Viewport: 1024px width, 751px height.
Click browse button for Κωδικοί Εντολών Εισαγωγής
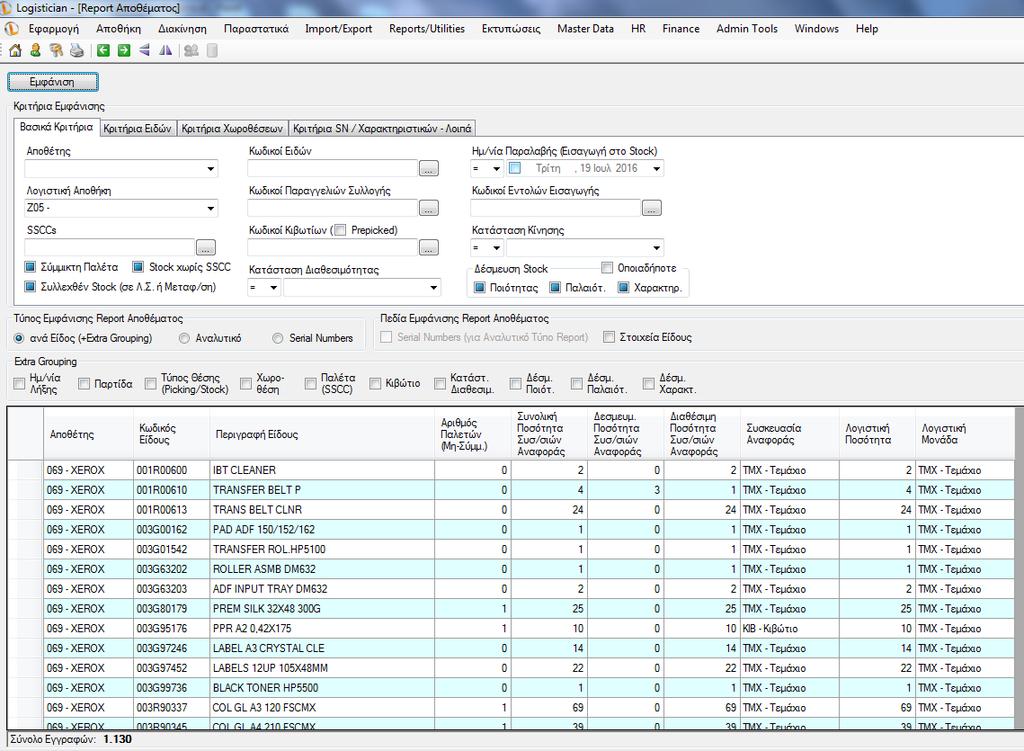(x=652, y=208)
